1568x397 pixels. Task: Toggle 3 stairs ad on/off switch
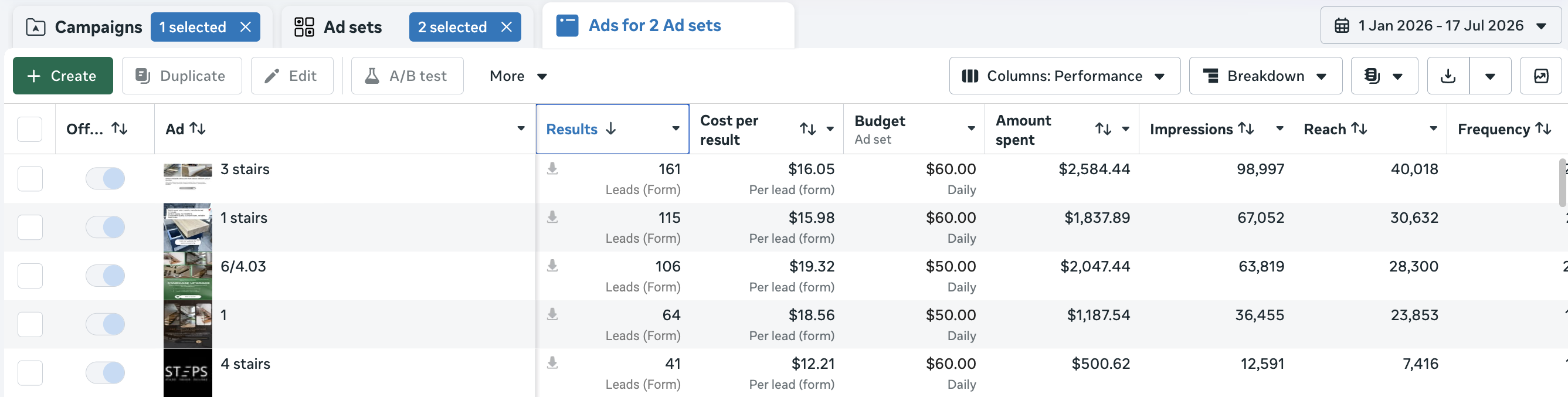tap(106, 178)
